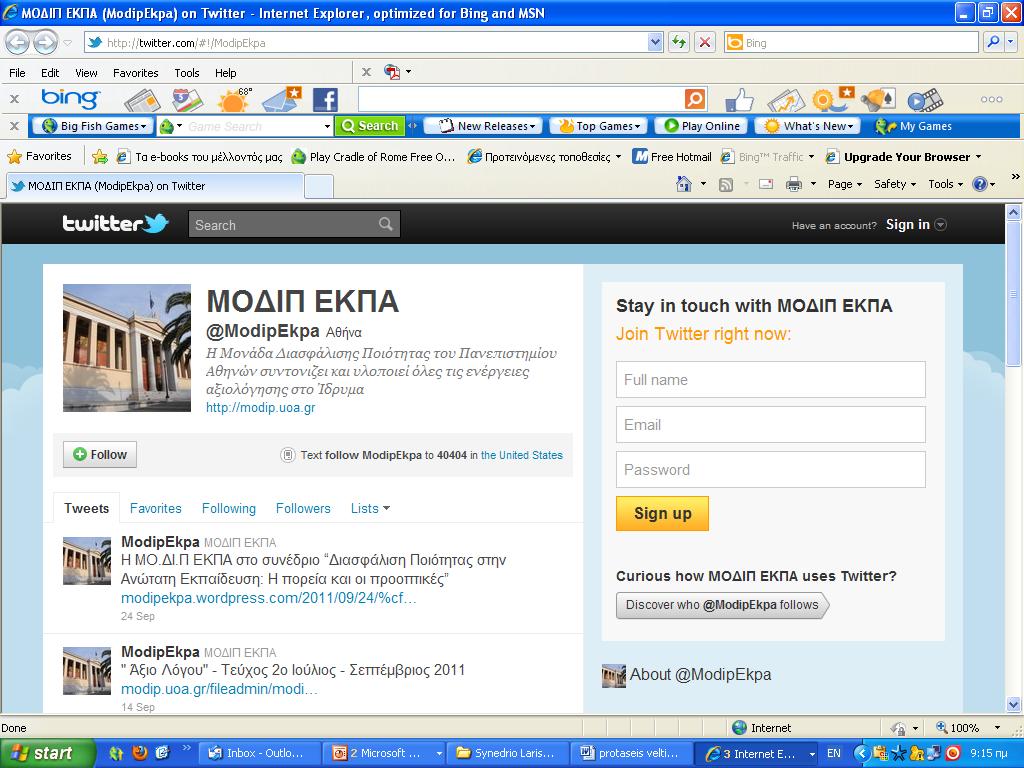1024x768 pixels.
Task: Open the Bing mail envelope icon
Action: click(x=281, y=100)
